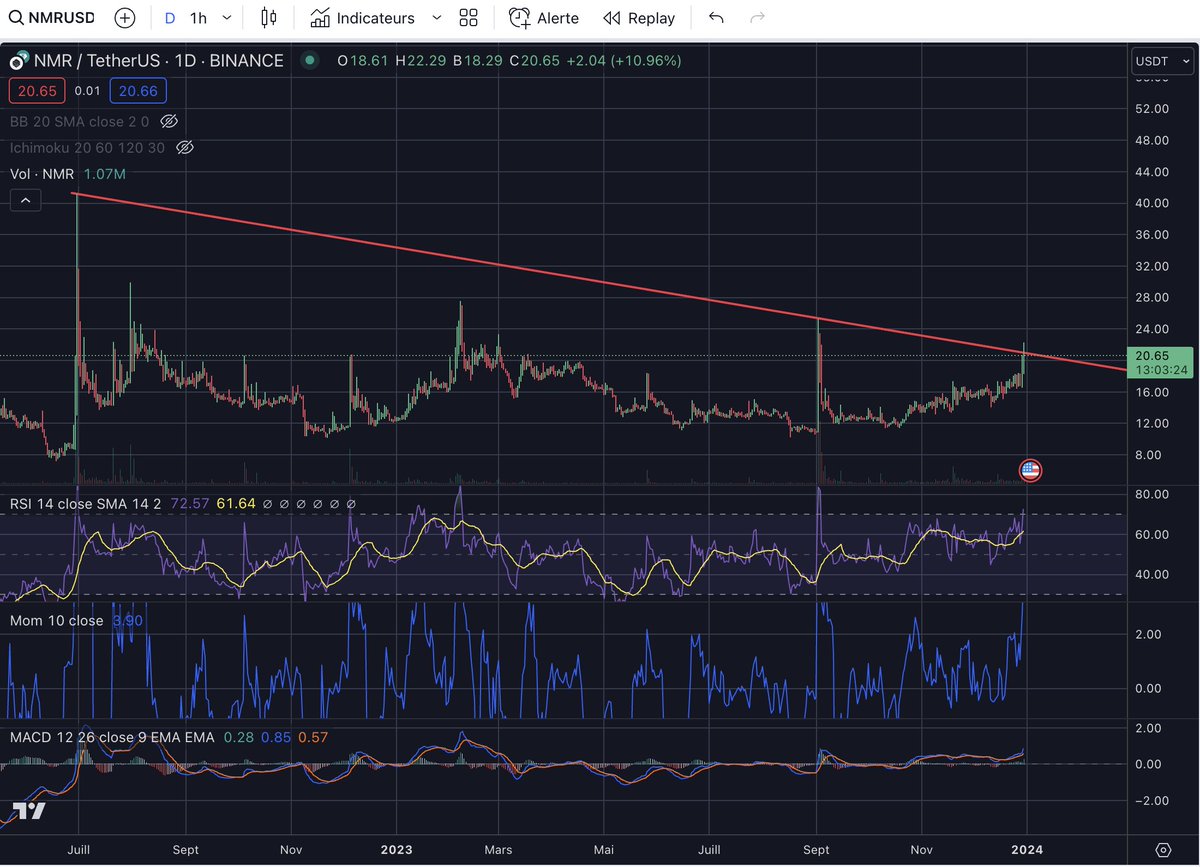
Task: Collapse the indicator legend with arrow button
Action: [26, 200]
